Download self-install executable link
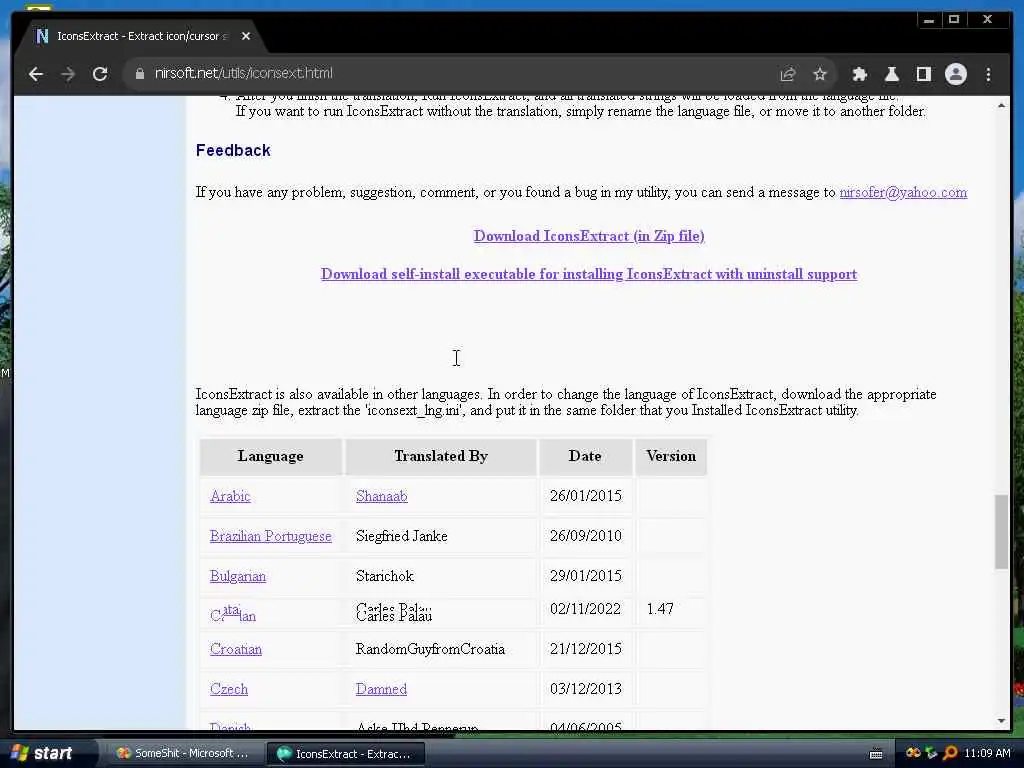 point(589,274)
